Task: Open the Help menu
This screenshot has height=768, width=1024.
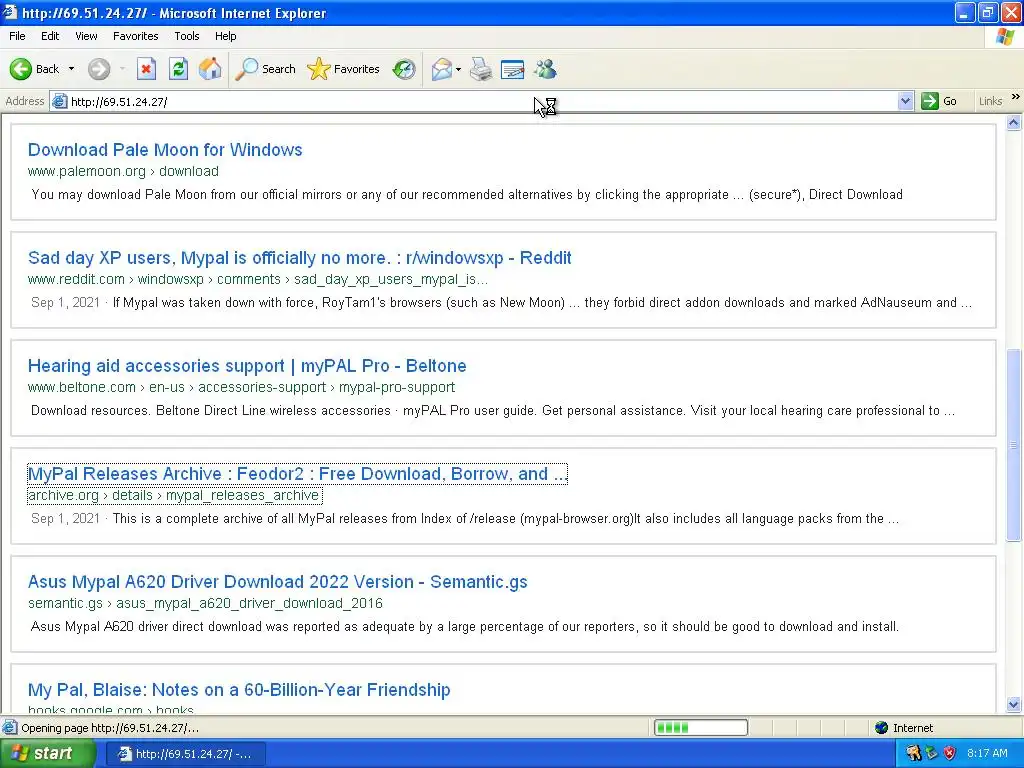Action: [225, 36]
